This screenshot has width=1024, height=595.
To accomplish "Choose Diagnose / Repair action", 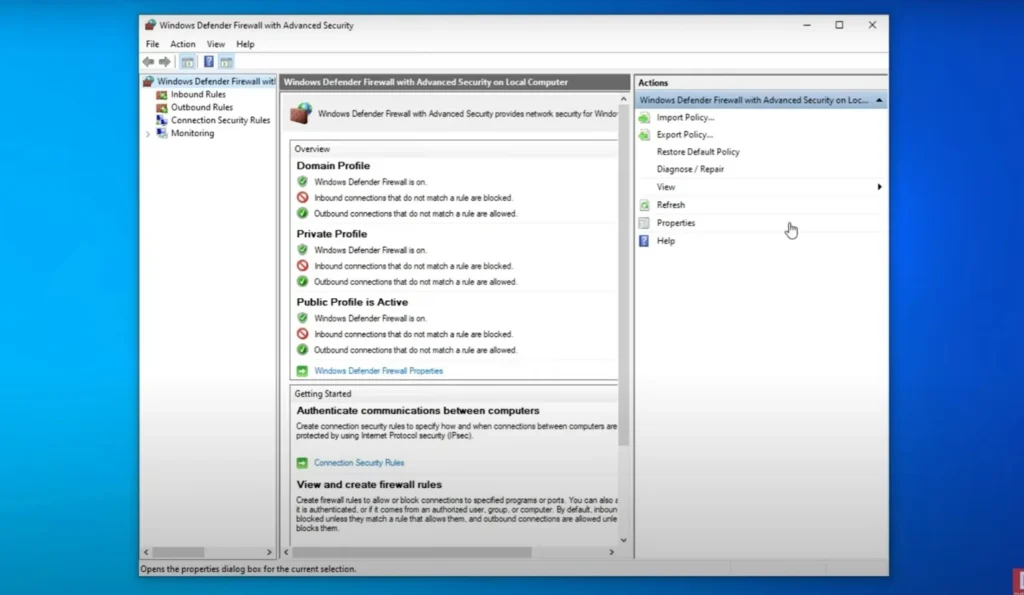I will point(690,169).
